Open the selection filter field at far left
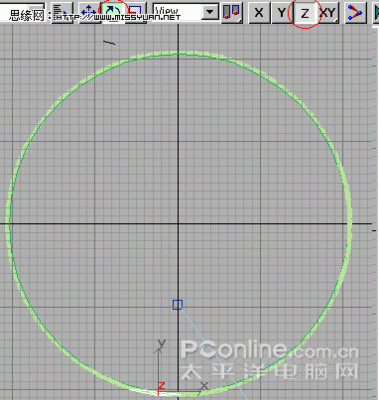Screen dimensions: 379x400 (x=22, y=12)
